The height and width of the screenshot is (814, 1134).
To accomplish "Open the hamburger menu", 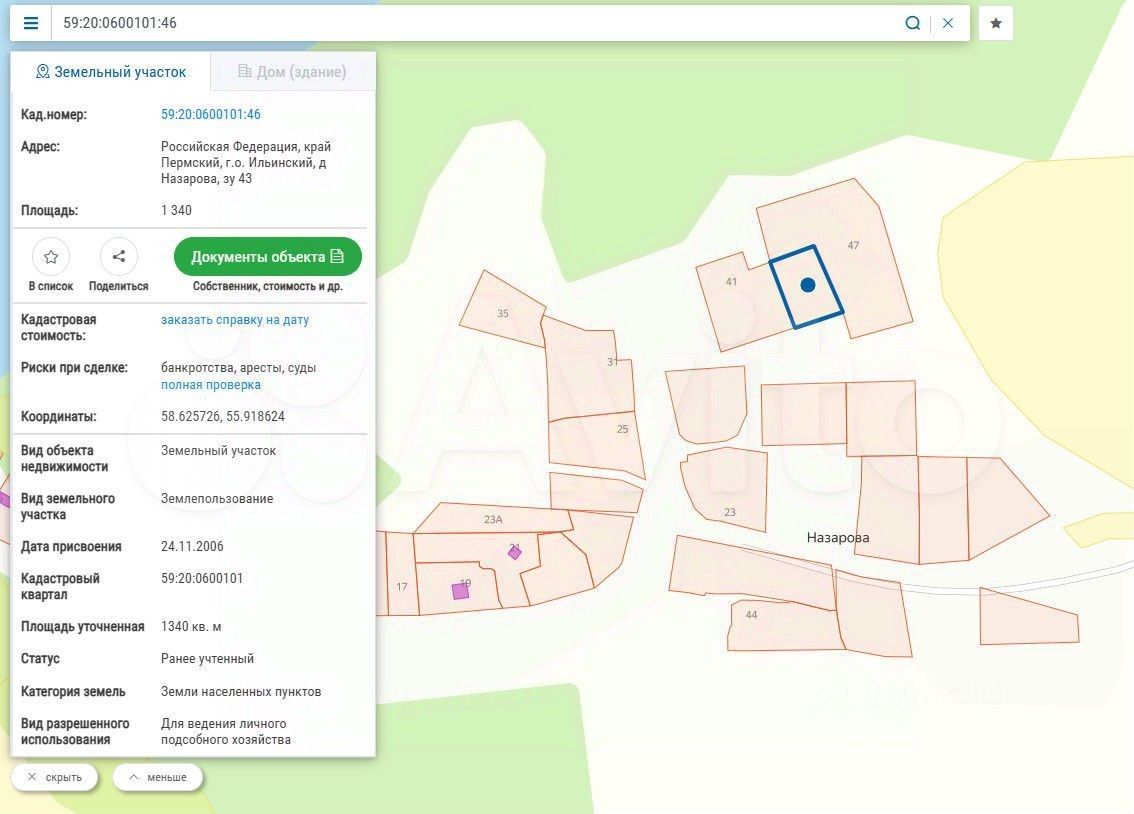I will click(31, 23).
